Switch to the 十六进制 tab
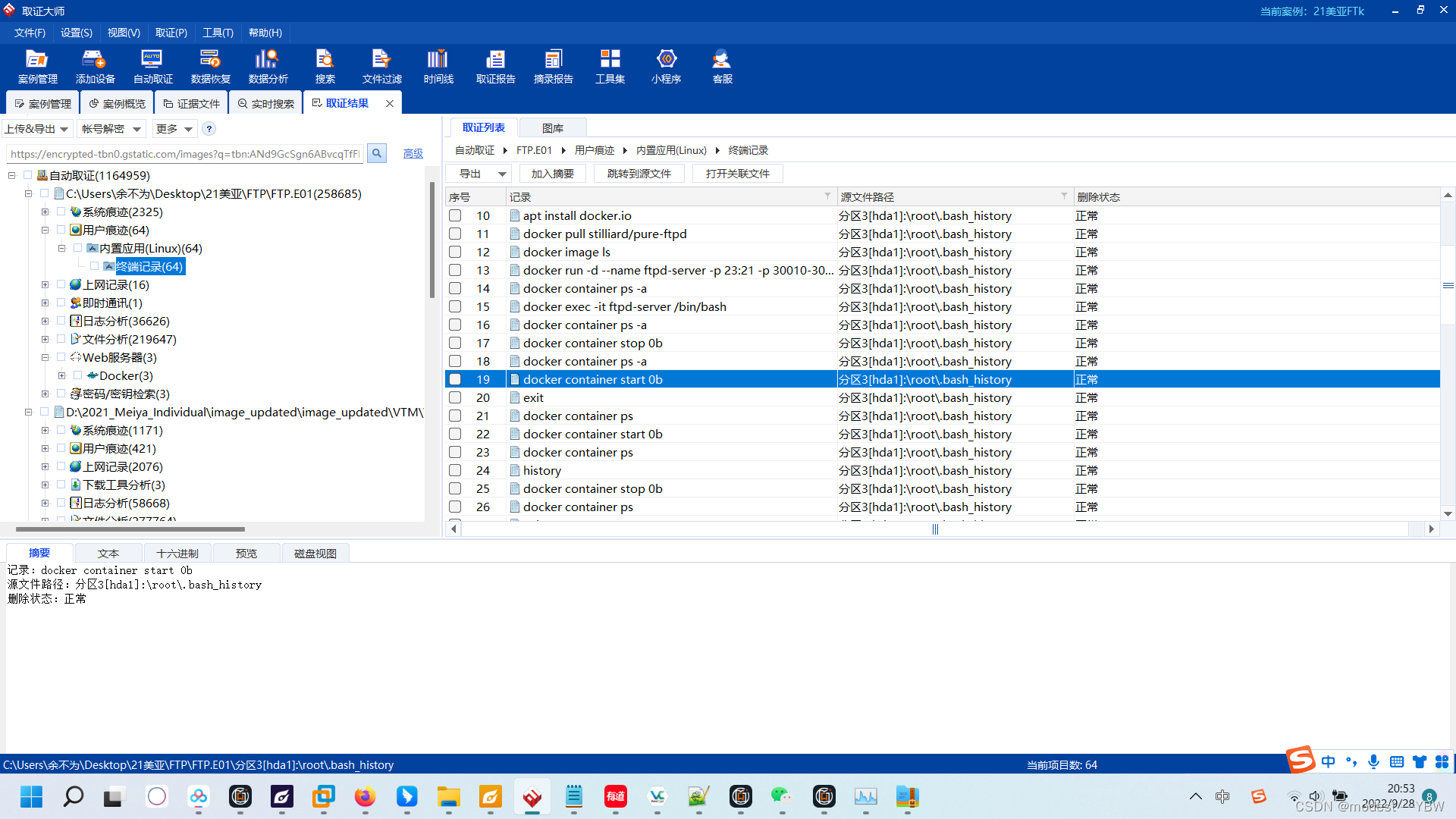Viewport: 1456px width, 819px height. point(177,554)
